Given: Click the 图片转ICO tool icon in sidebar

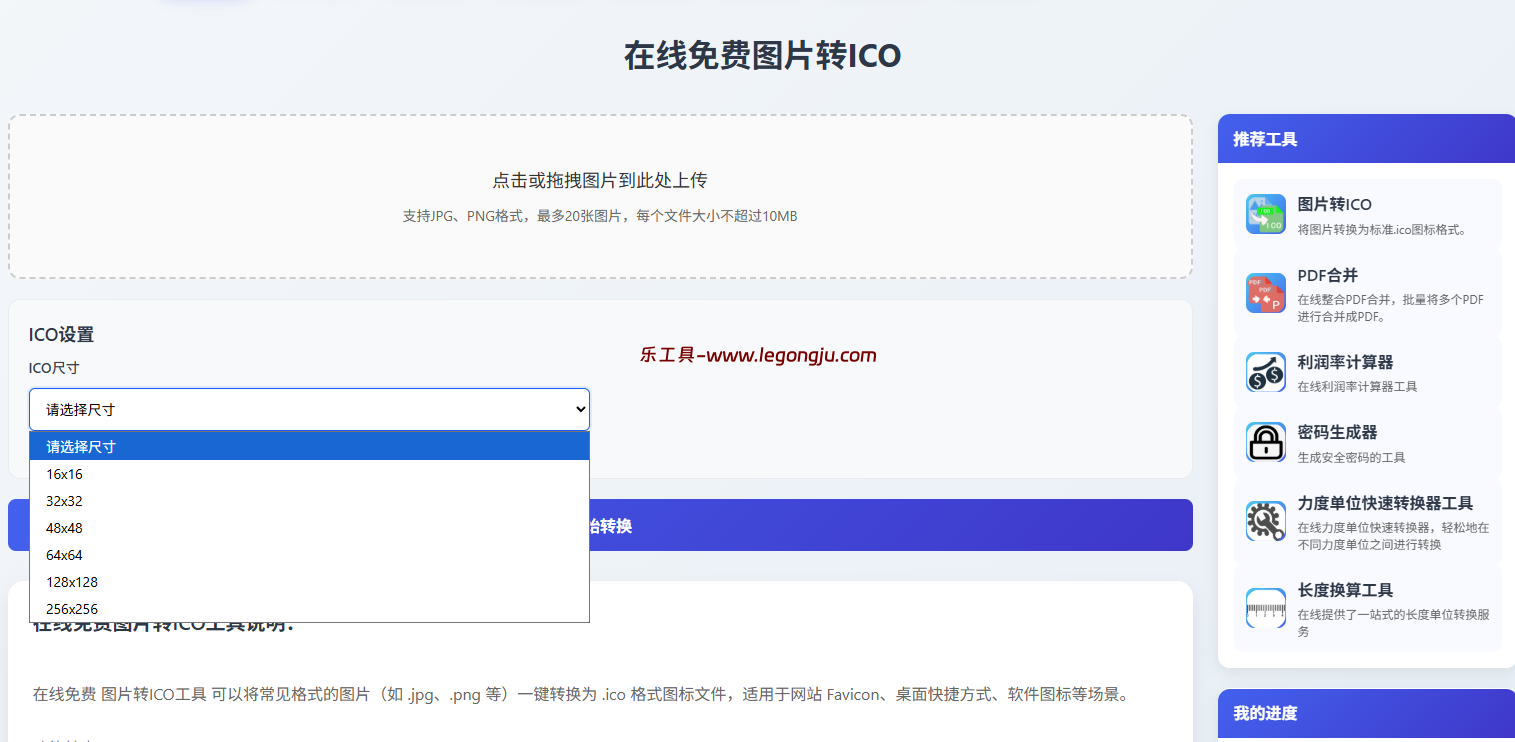Looking at the screenshot, I should [x=1265, y=213].
